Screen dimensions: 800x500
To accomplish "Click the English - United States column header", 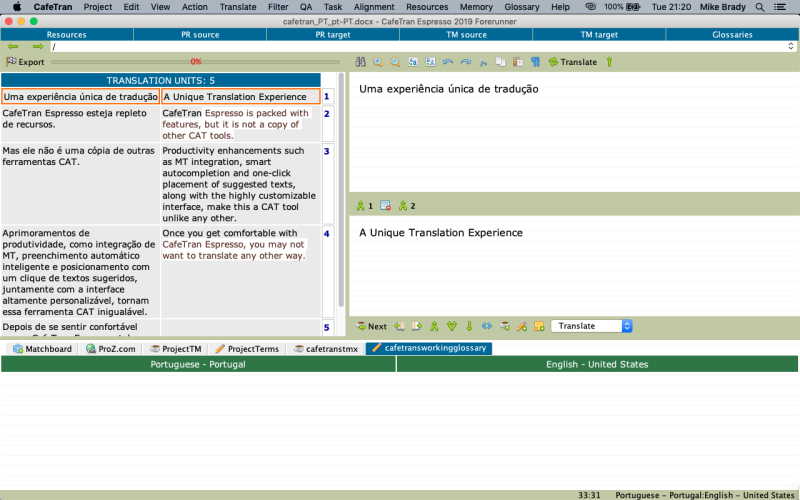I will [597, 364].
